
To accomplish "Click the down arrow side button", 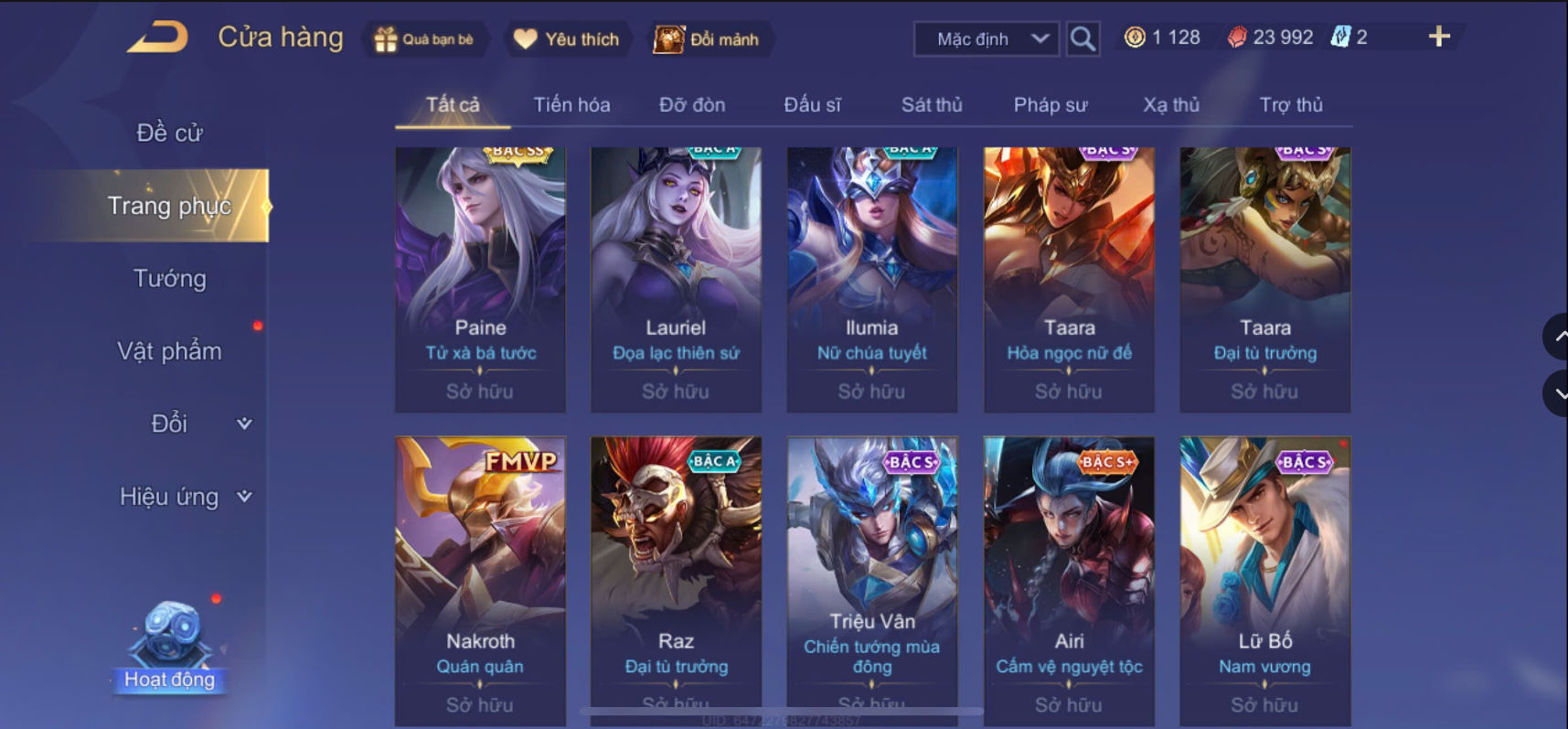I will pos(1556,394).
